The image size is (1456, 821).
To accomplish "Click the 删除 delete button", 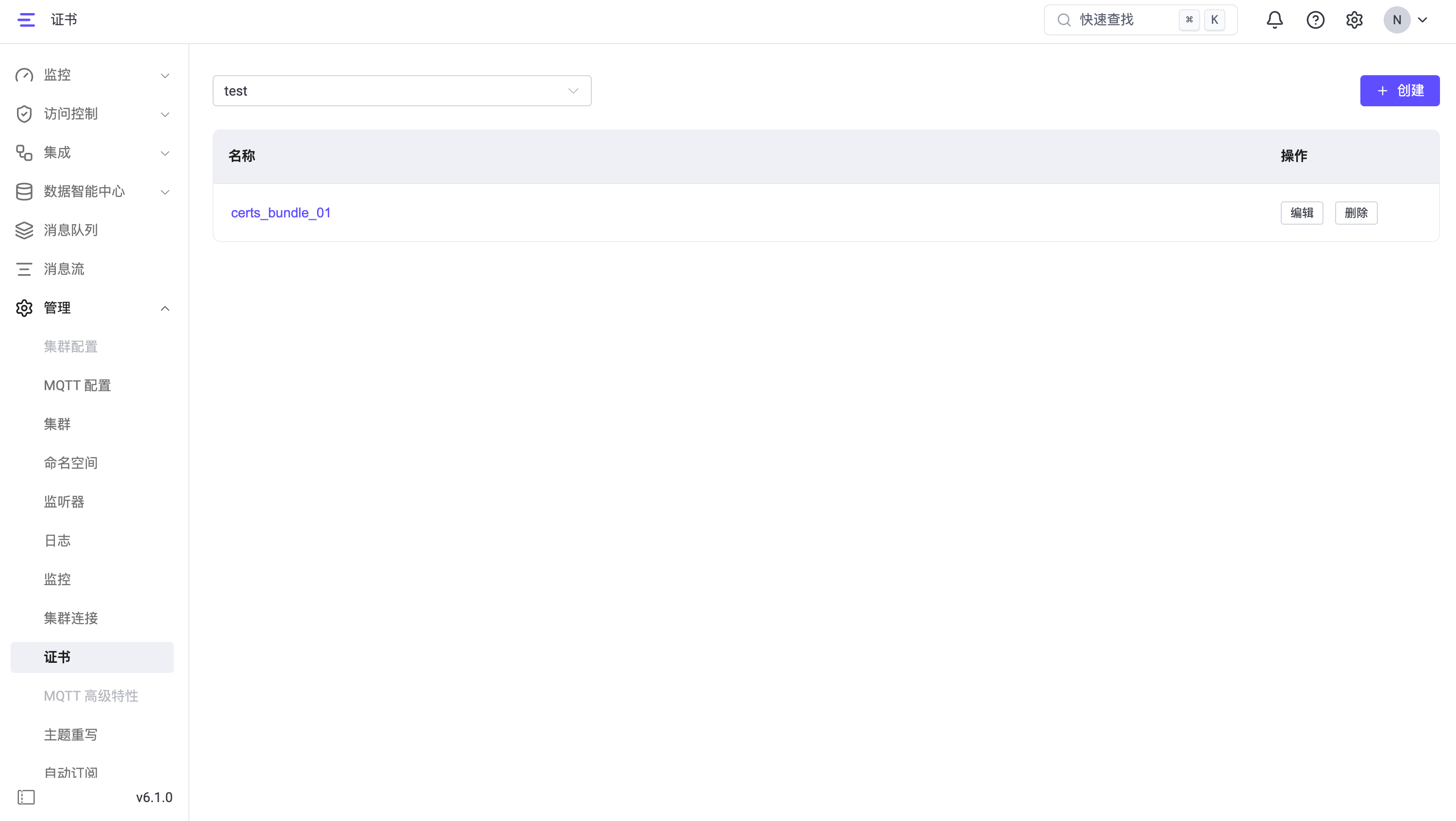I will tap(1356, 213).
